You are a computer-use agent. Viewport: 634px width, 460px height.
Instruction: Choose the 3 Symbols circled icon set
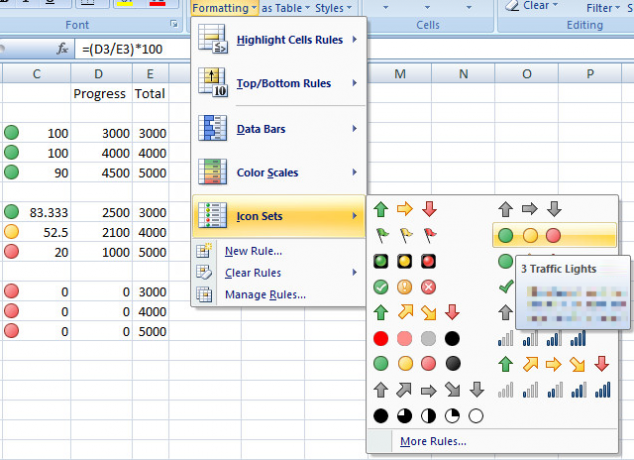[x=405, y=287]
